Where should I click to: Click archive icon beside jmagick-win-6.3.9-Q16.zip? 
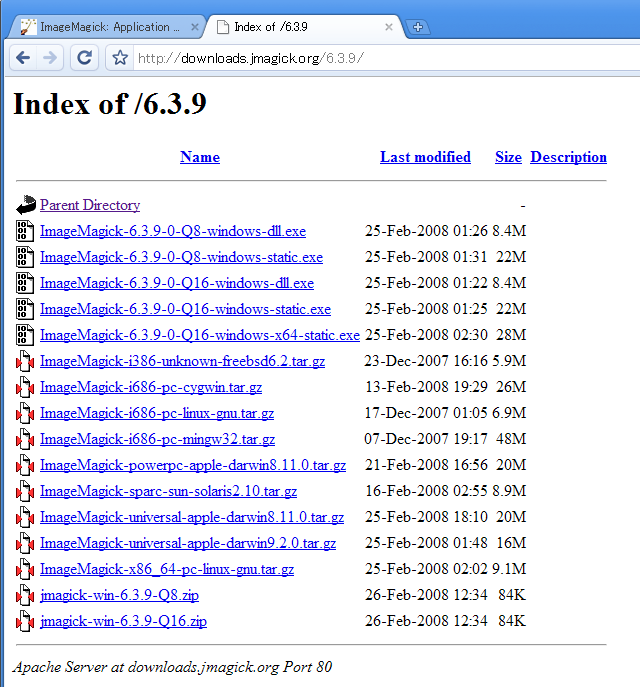click(x=25, y=621)
